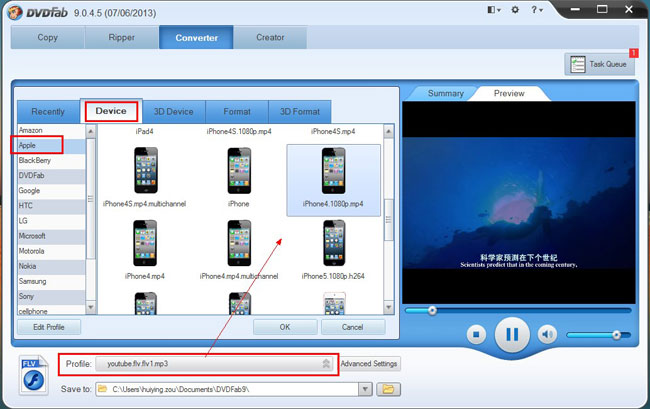The width and height of the screenshot is (650, 409).
Task: Switch to the Preview tab
Action: tap(509, 93)
